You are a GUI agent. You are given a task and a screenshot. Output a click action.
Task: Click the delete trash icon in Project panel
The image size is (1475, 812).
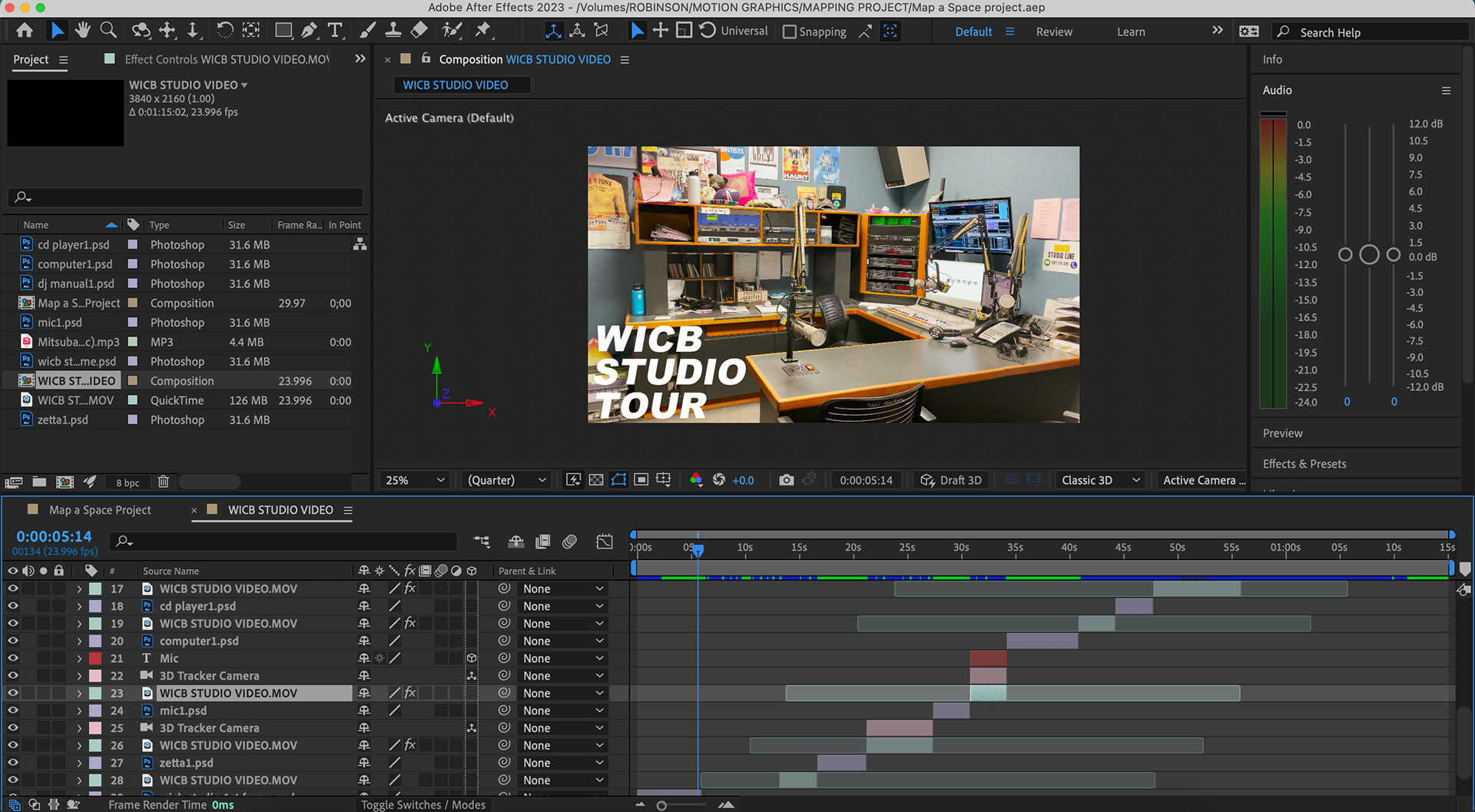(x=164, y=482)
